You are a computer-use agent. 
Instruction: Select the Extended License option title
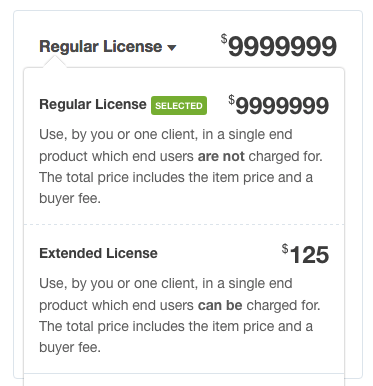click(x=98, y=253)
